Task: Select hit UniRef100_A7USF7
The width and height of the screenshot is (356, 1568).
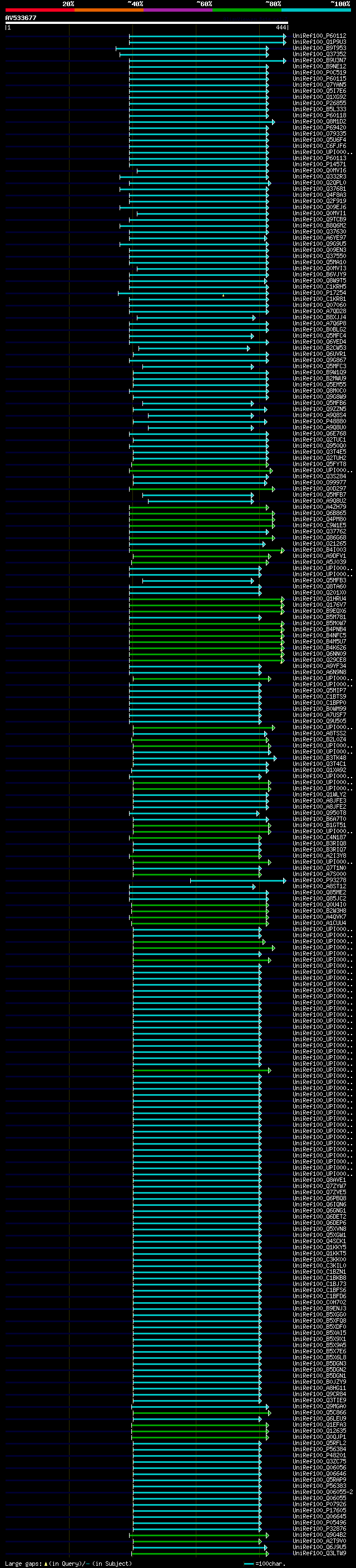Action: [319, 715]
